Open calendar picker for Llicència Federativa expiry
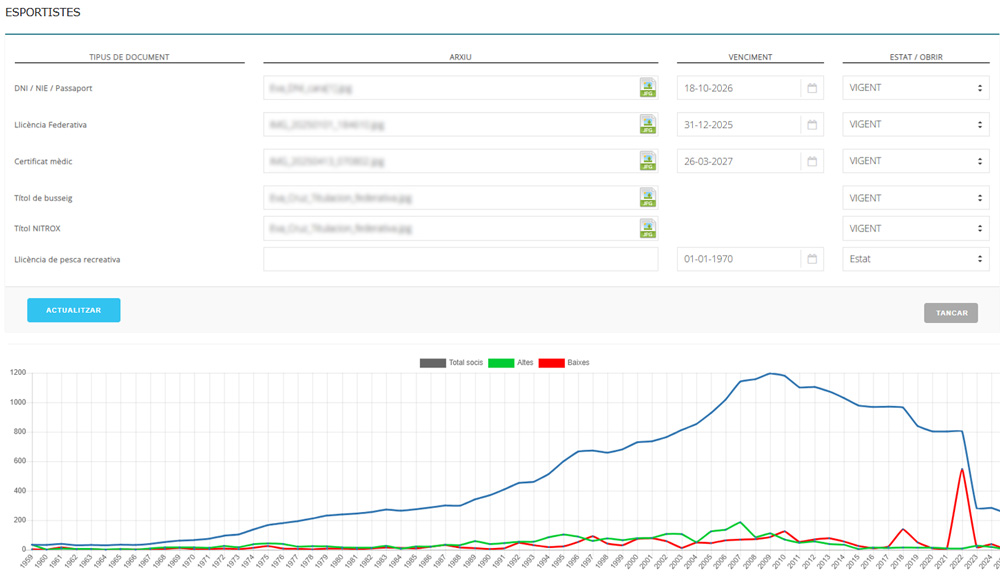 812,125
